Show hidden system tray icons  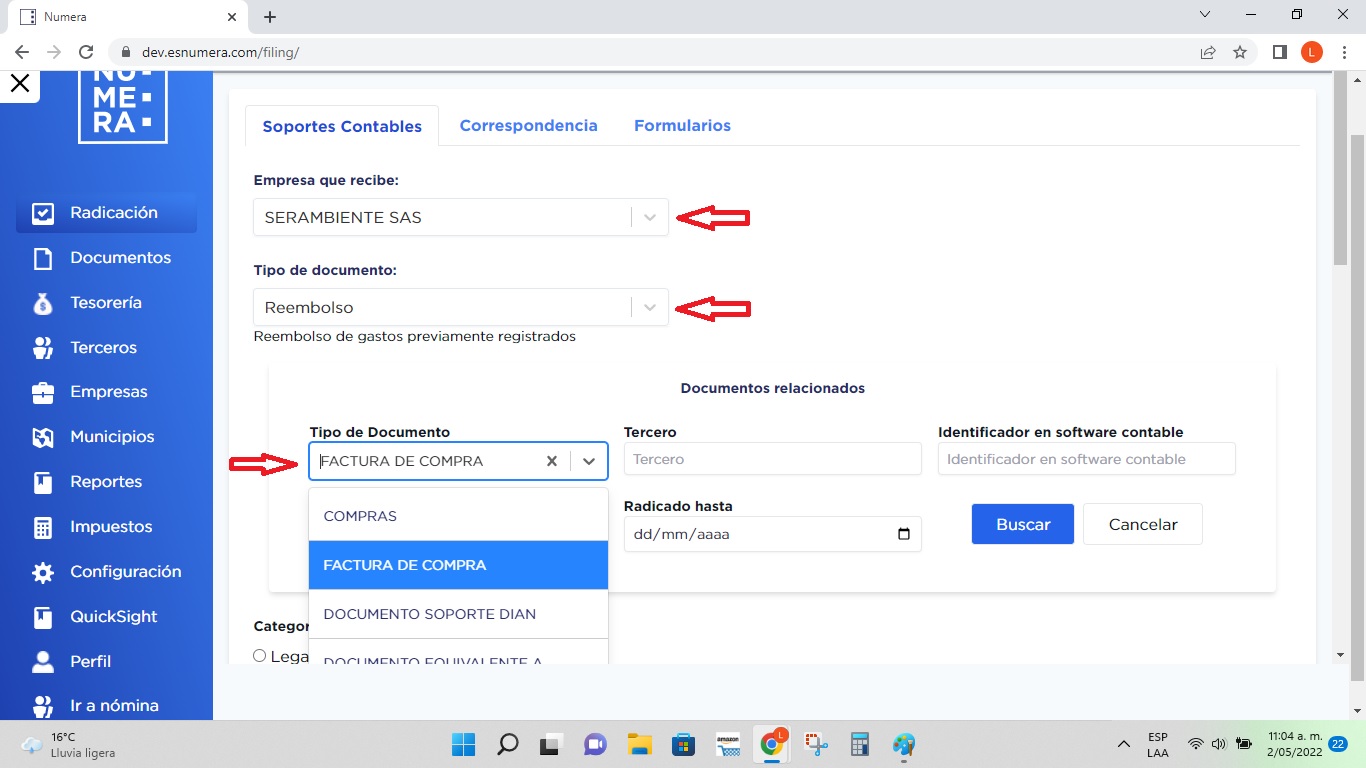1125,744
